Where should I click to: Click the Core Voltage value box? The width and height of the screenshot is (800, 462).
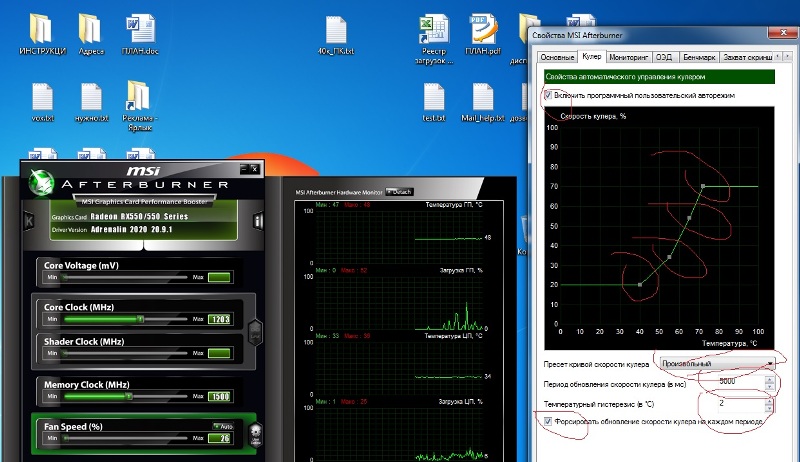coord(220,277)
